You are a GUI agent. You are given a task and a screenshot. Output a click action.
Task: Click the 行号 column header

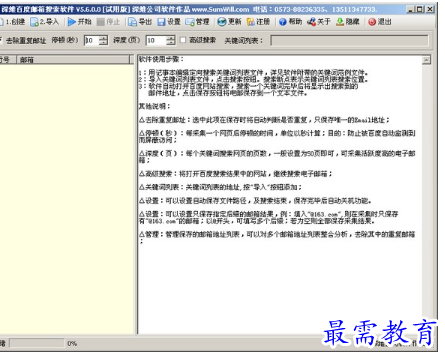7,60
